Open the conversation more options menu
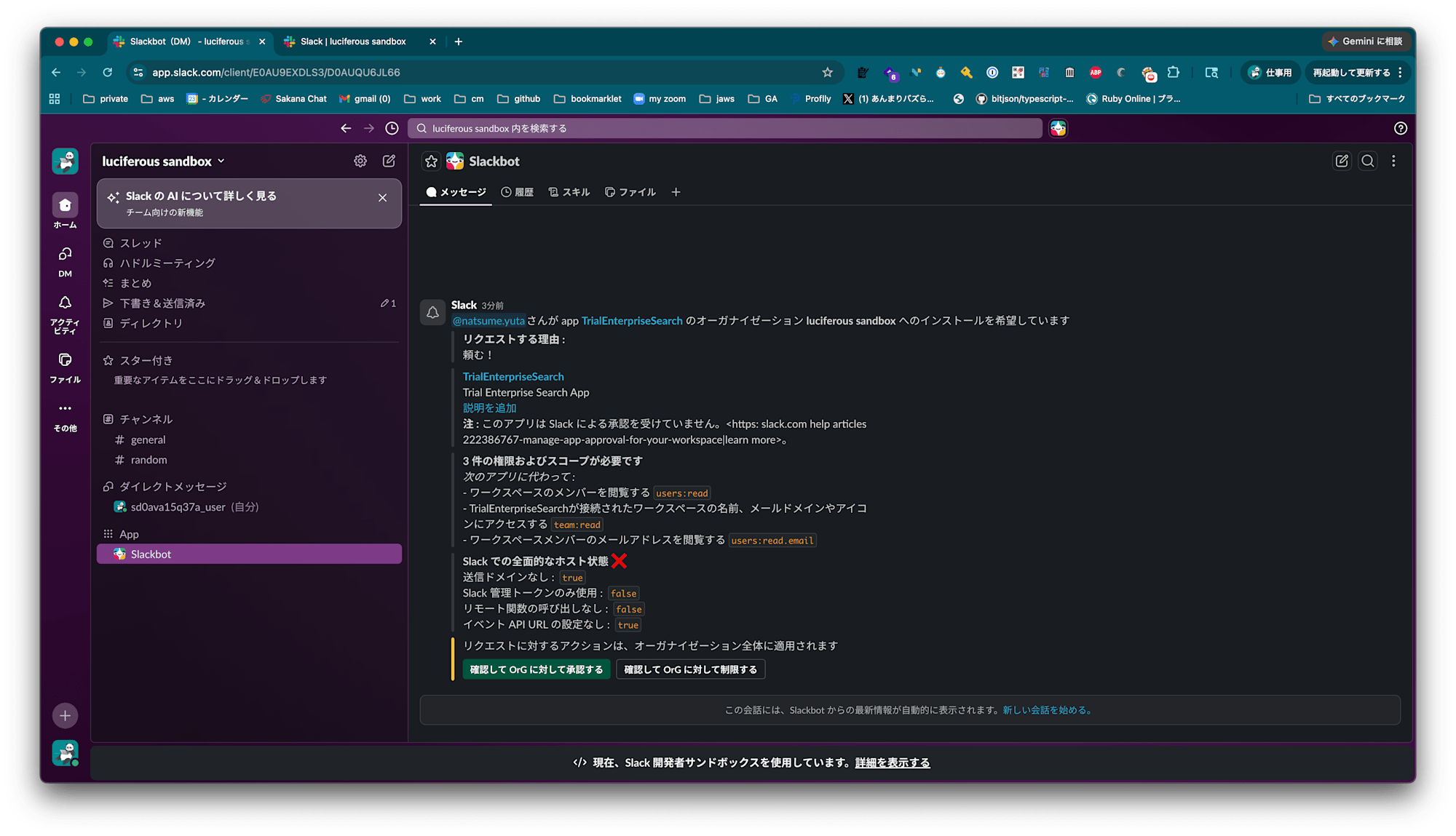Screen dimensions: 1456x836 1393,161
